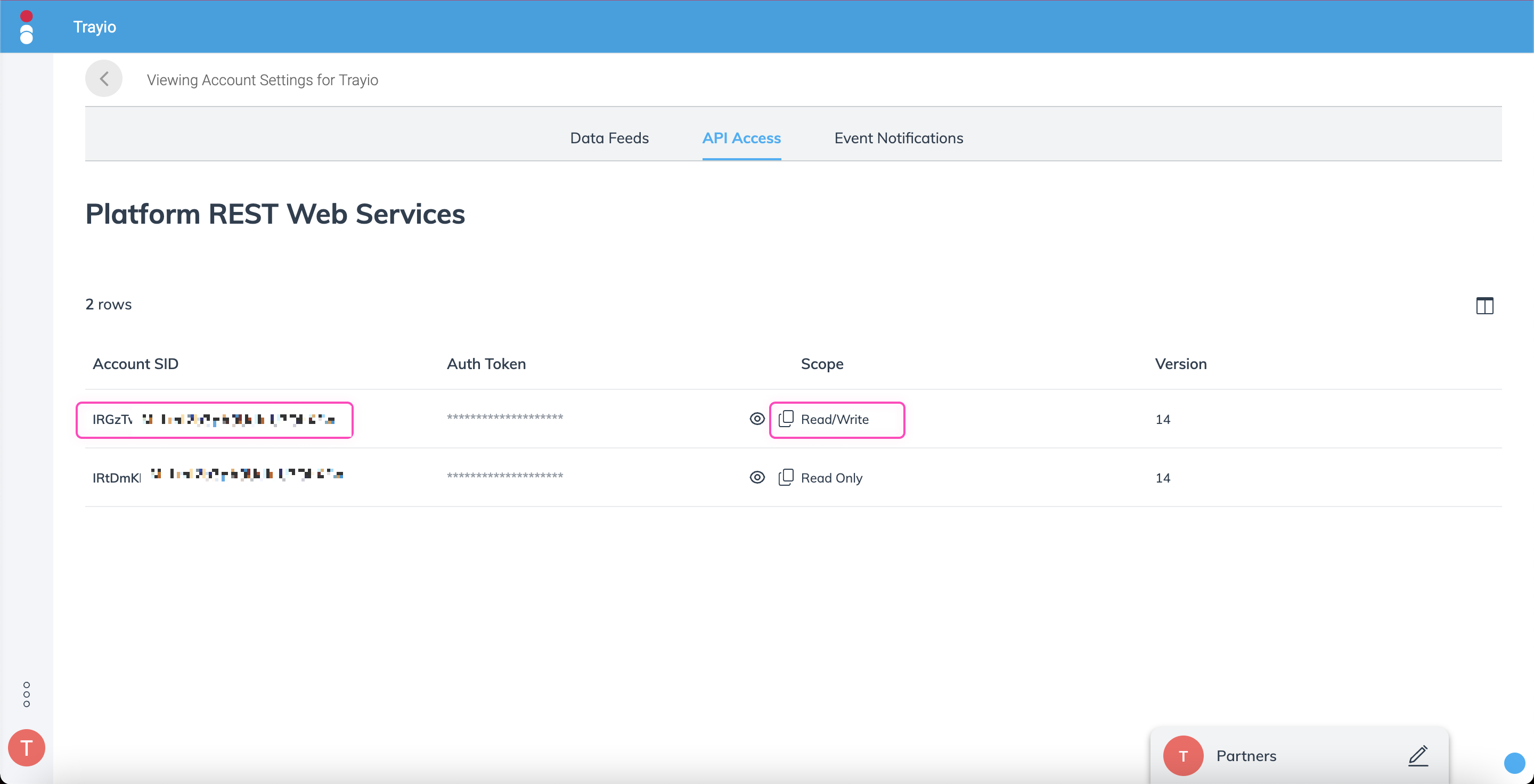Open the column configuration icon above the table
This screenshot has height=784, width=1534.
click(1485, 306)
